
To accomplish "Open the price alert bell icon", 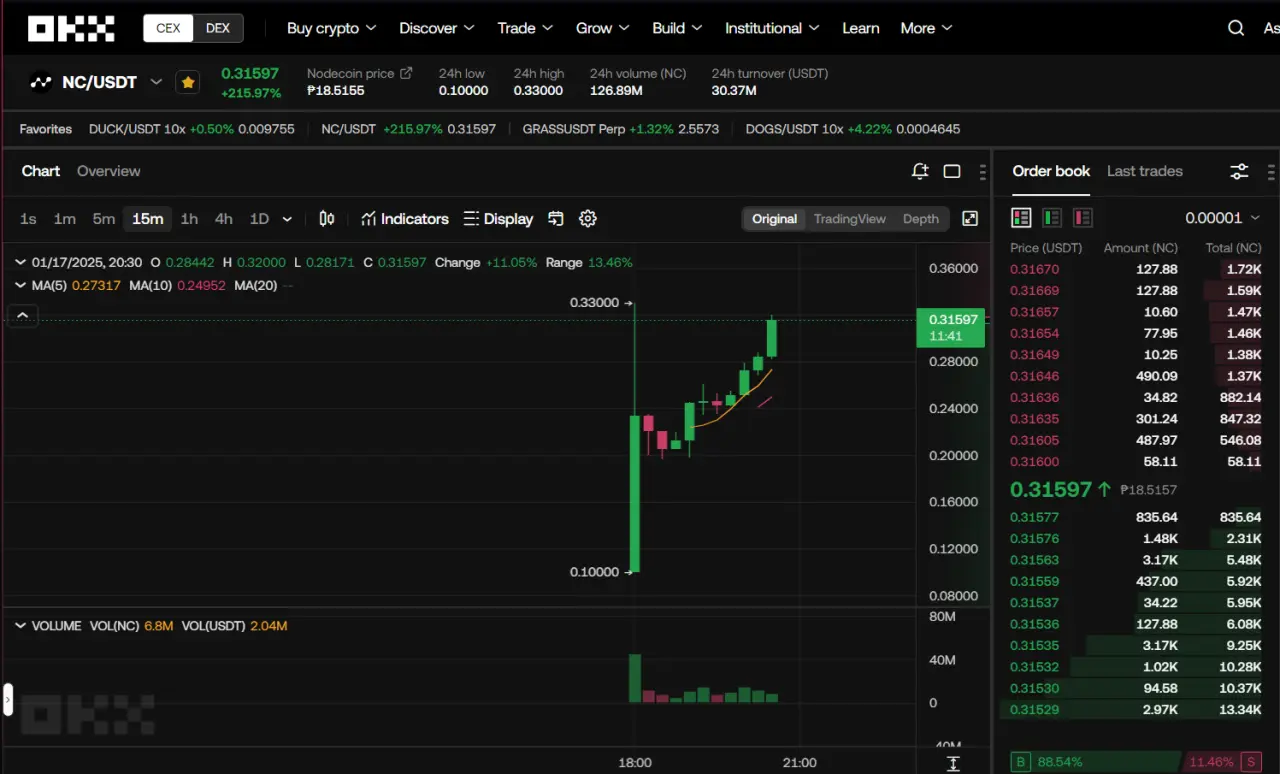I will (x=920, y=171).
